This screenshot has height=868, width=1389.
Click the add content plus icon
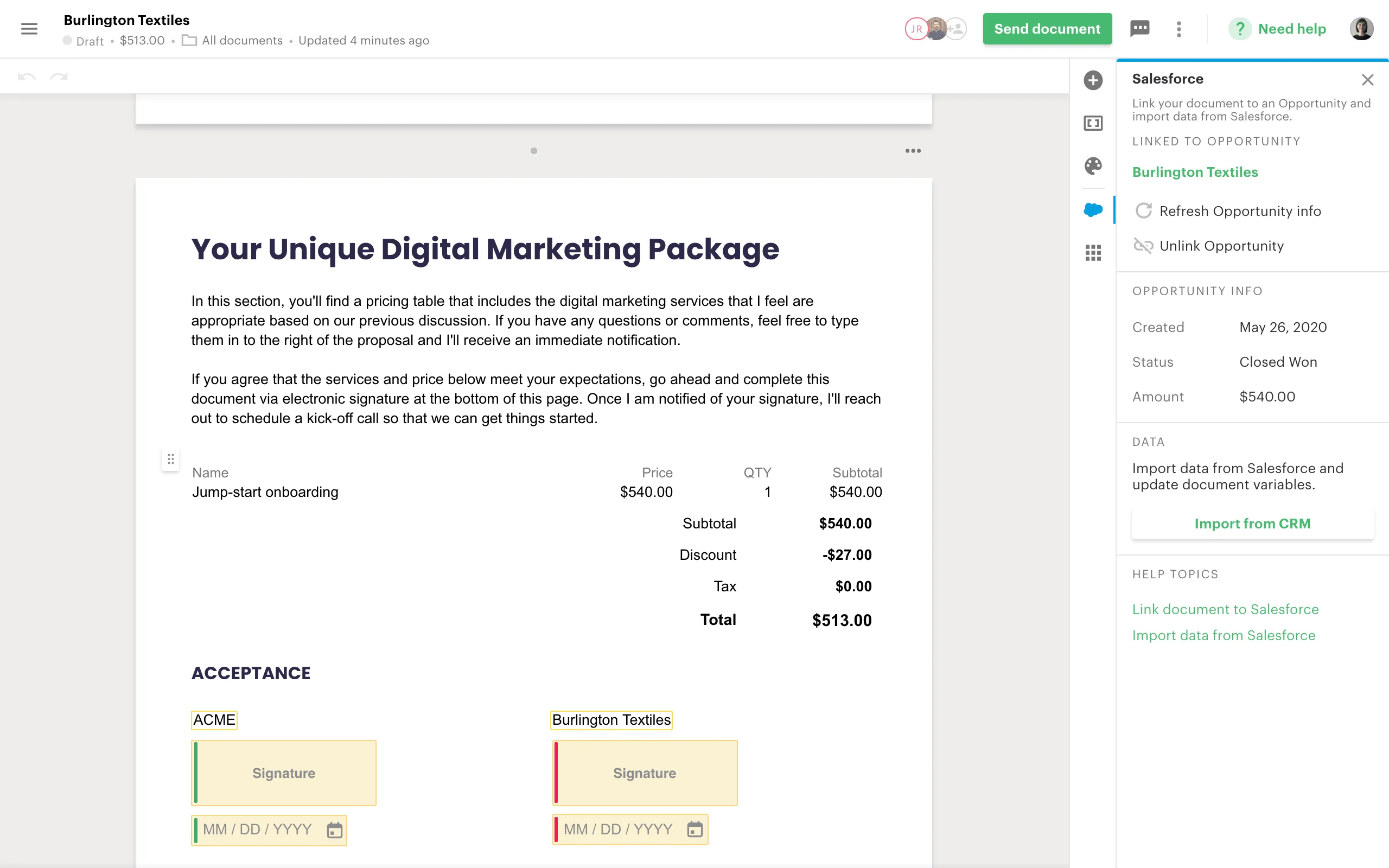click(1093, 80)
